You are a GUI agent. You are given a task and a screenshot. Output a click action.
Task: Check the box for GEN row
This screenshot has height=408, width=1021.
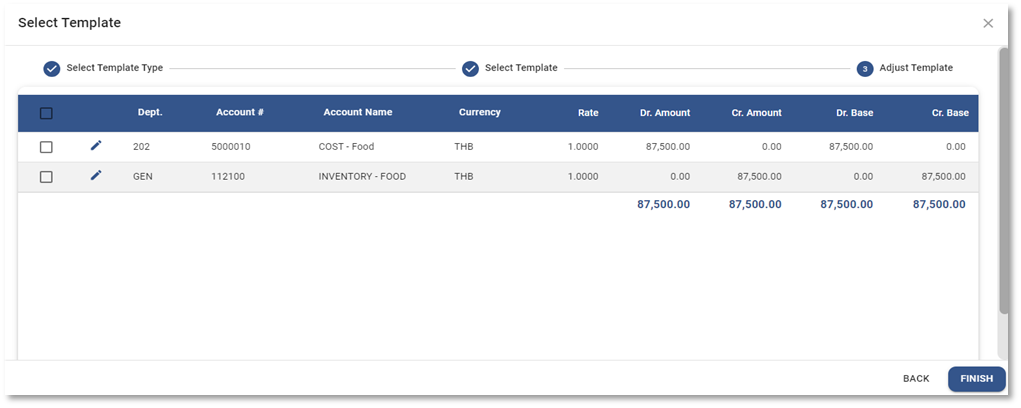(x=46, y=177)
